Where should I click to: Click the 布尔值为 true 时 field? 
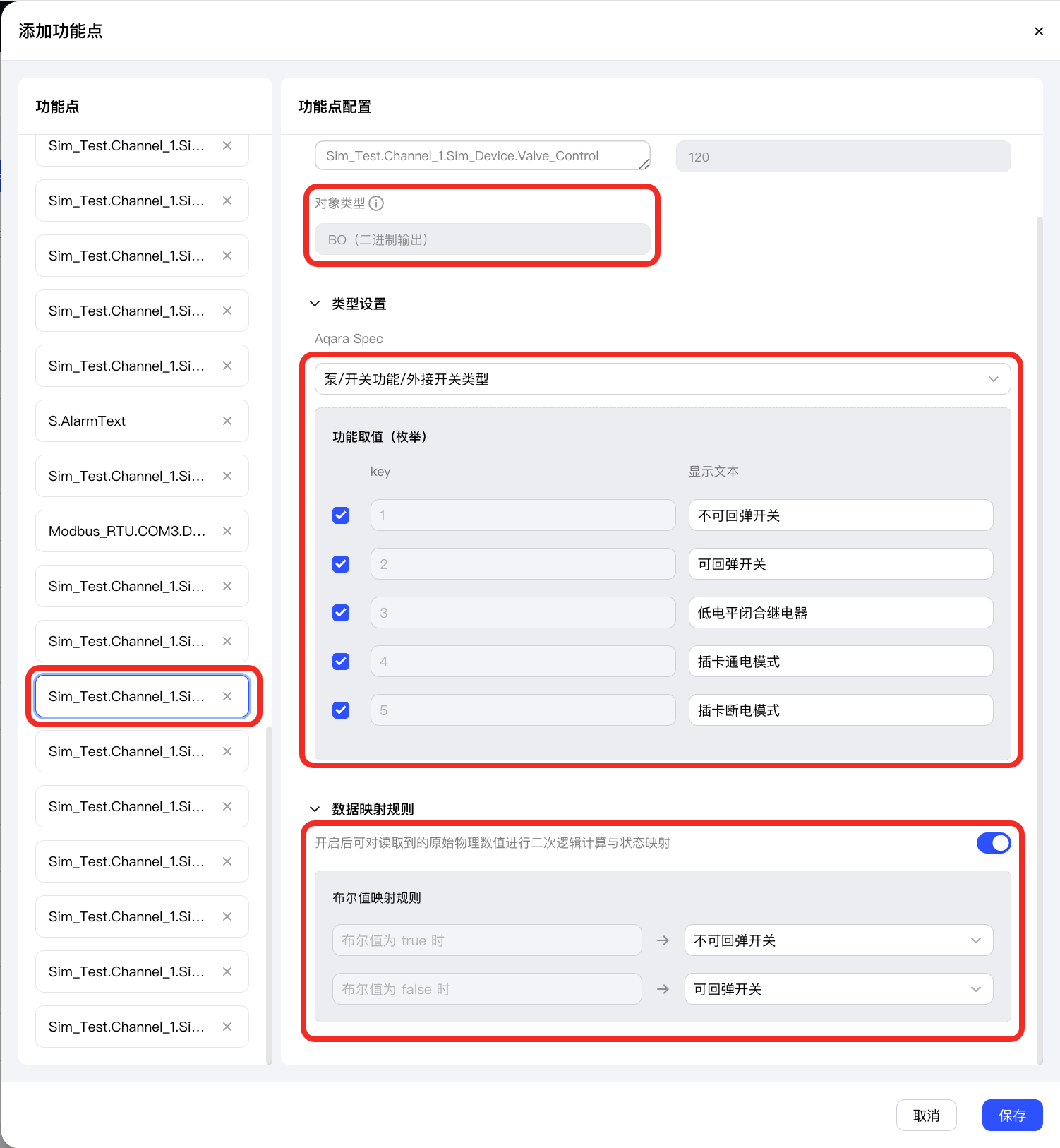click(x=487, y=940)
